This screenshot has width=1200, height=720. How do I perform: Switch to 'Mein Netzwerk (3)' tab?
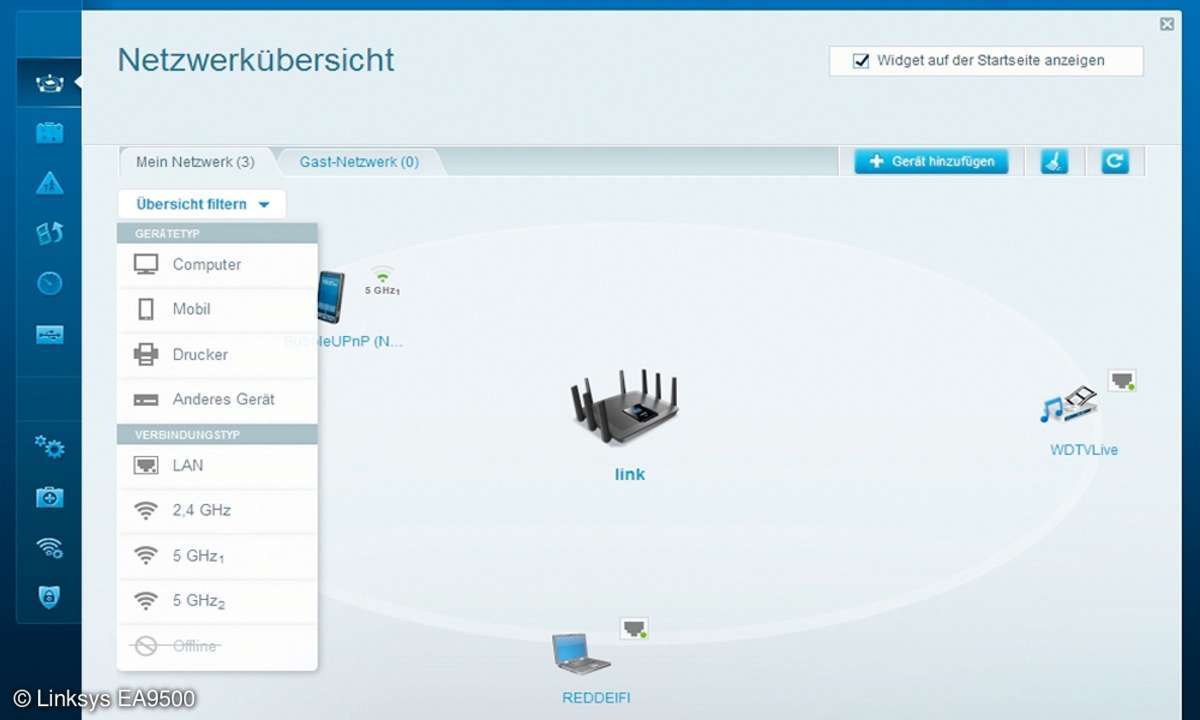[x=196, y=161]
